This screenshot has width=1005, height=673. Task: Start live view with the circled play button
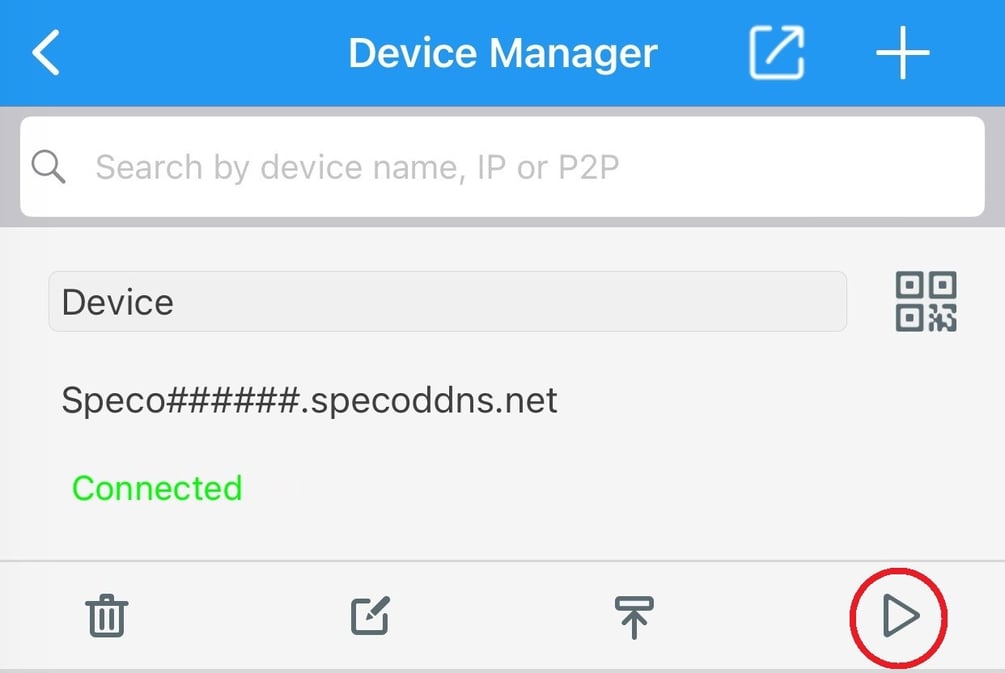(x=897, y=617)
